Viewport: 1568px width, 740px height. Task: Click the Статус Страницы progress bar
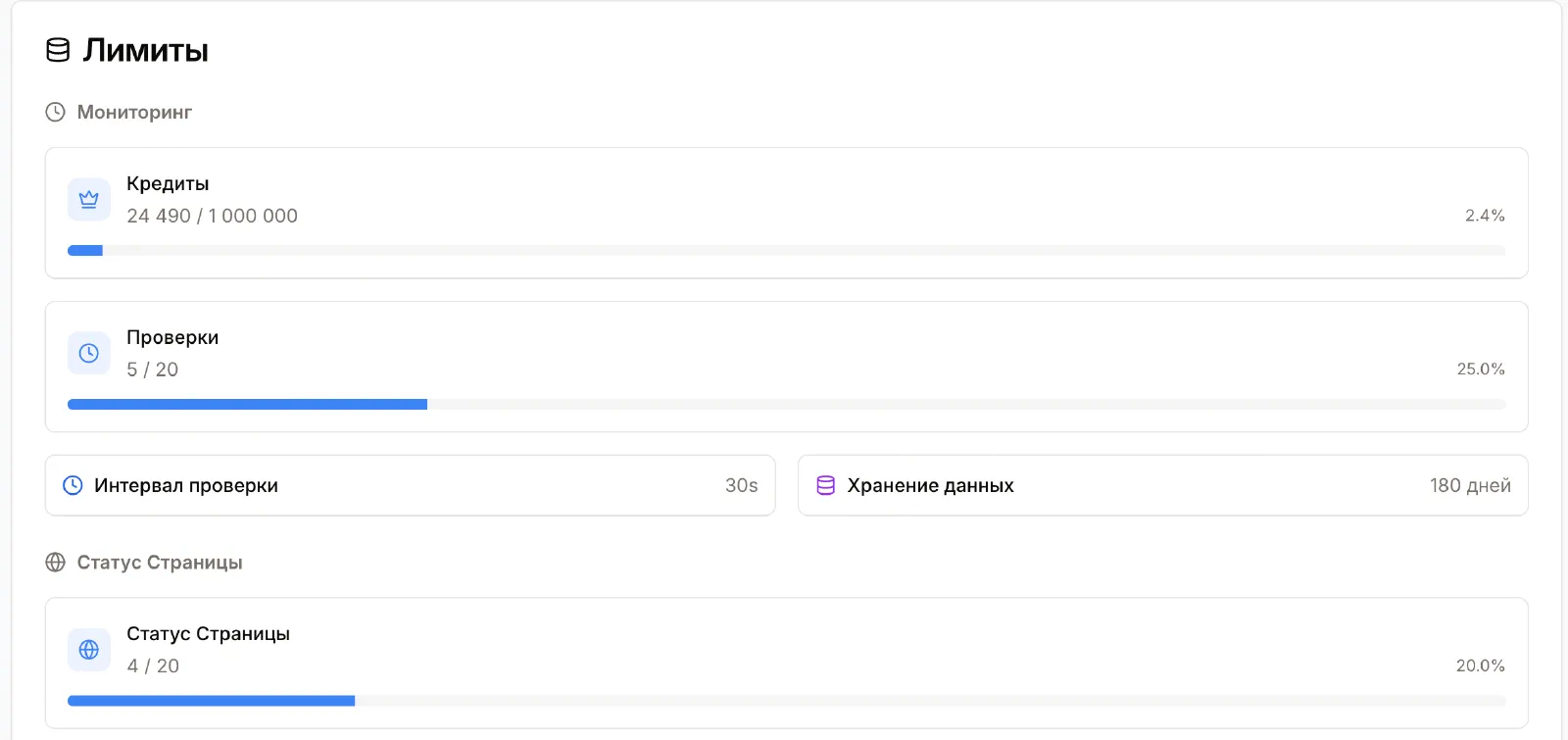click(786, 701)
